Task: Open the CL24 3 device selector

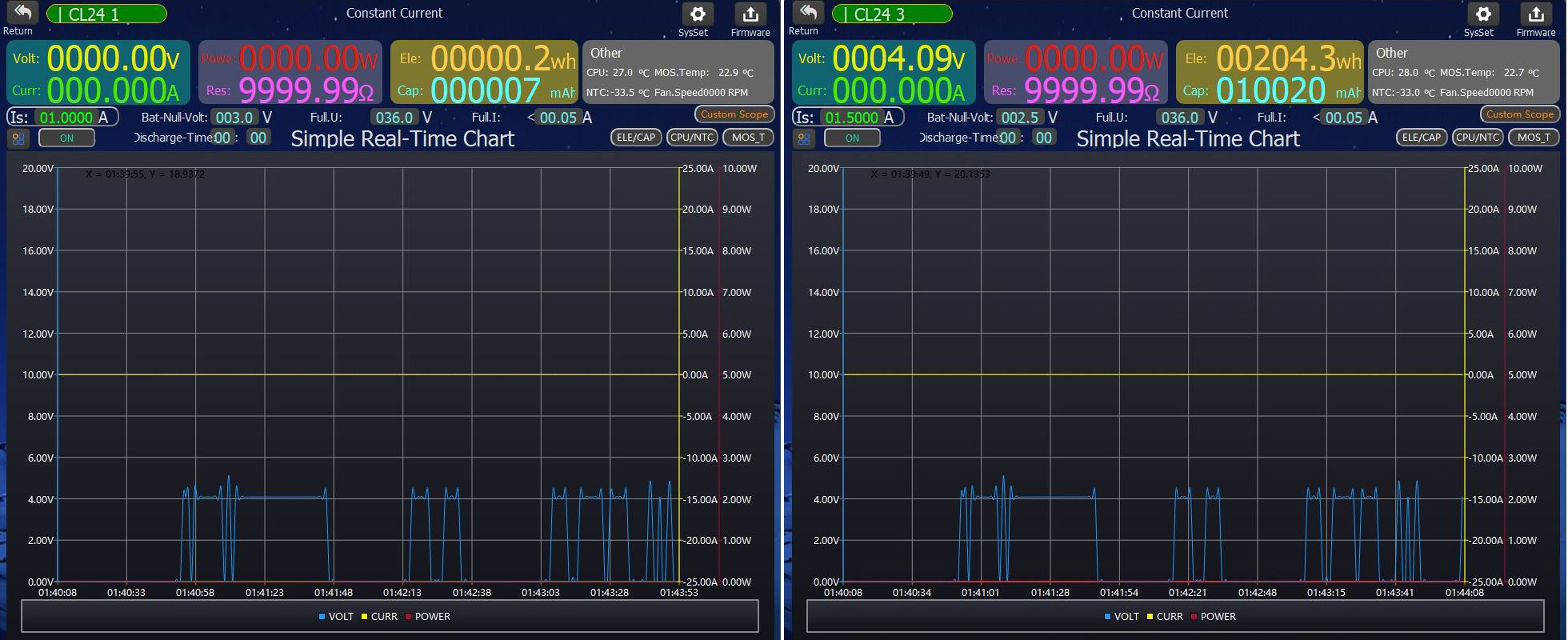Action: (x=892, y=14)
